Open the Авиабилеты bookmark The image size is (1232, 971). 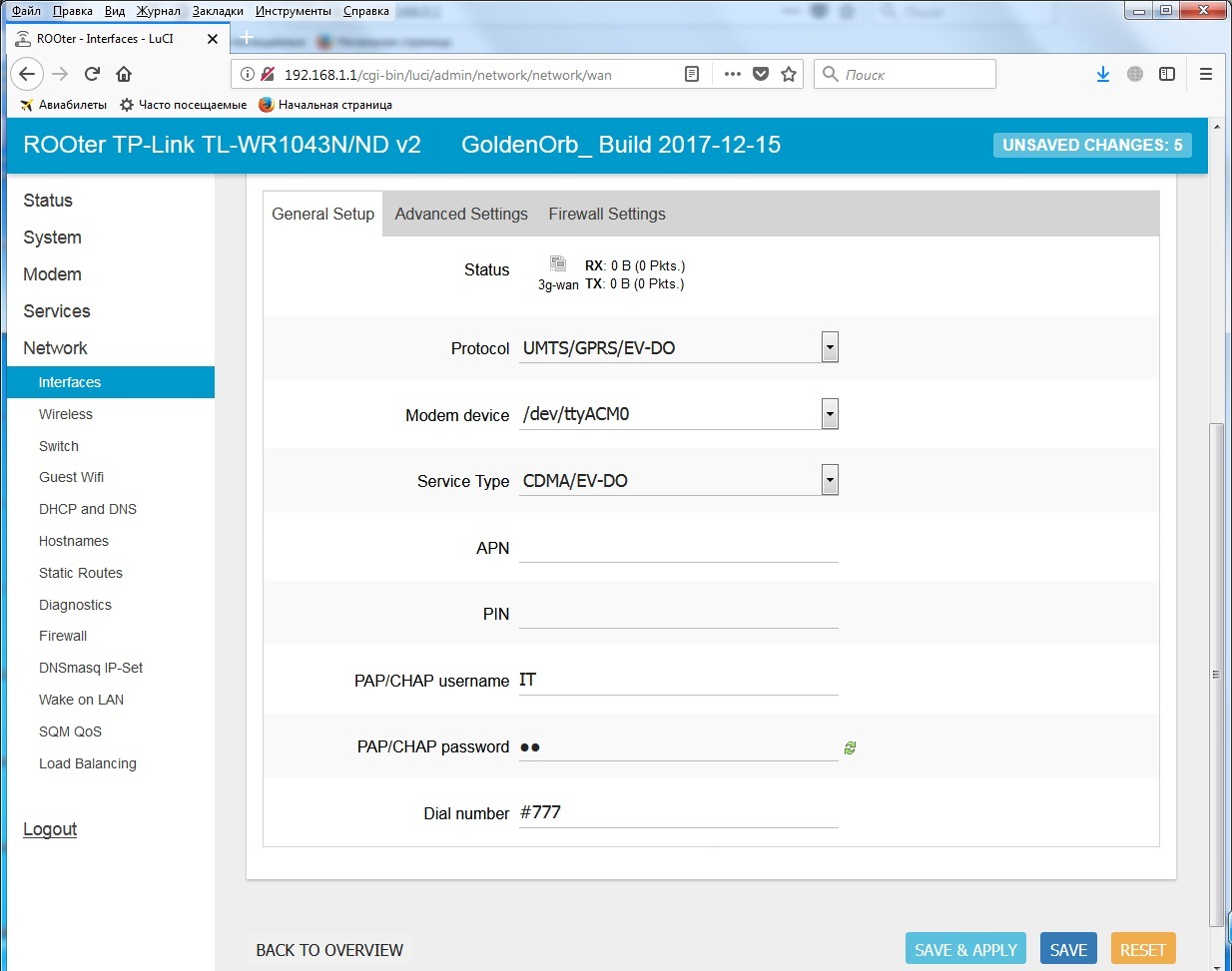point(63,104)
